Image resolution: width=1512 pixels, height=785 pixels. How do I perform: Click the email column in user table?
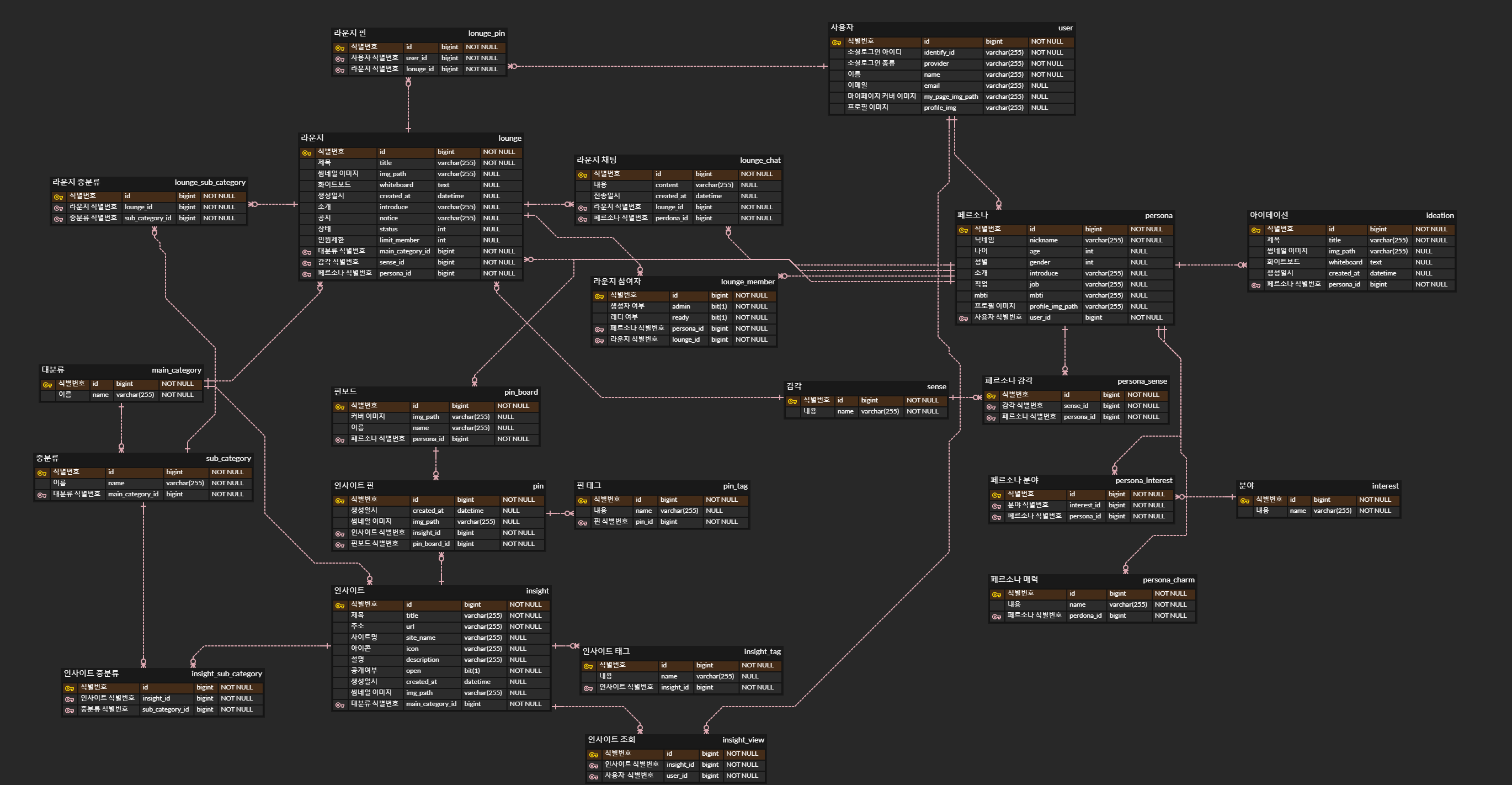click(931, 86)
